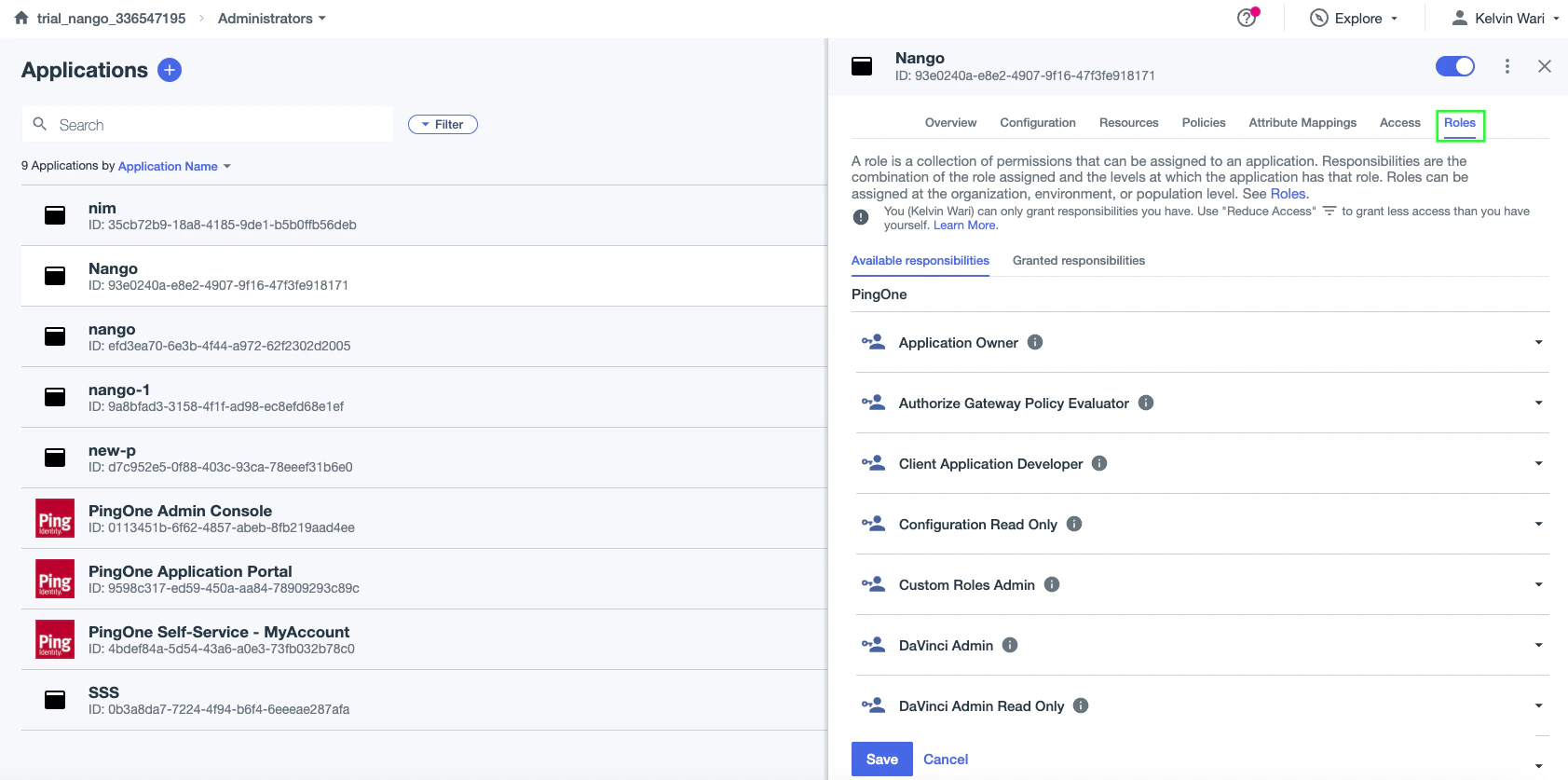The width and height of the screenshot is (1568, 780).
Task: Click the nim application icon
Action: pyautogui.click(x=55, y=215)
